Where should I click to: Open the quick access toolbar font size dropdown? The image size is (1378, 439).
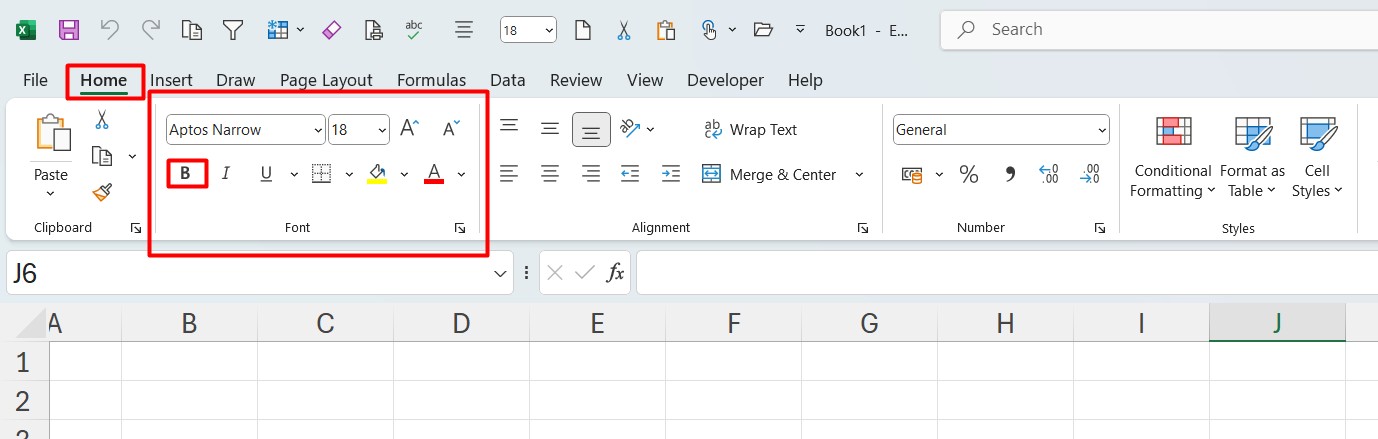pyautogui.click(x=548, y=31)
